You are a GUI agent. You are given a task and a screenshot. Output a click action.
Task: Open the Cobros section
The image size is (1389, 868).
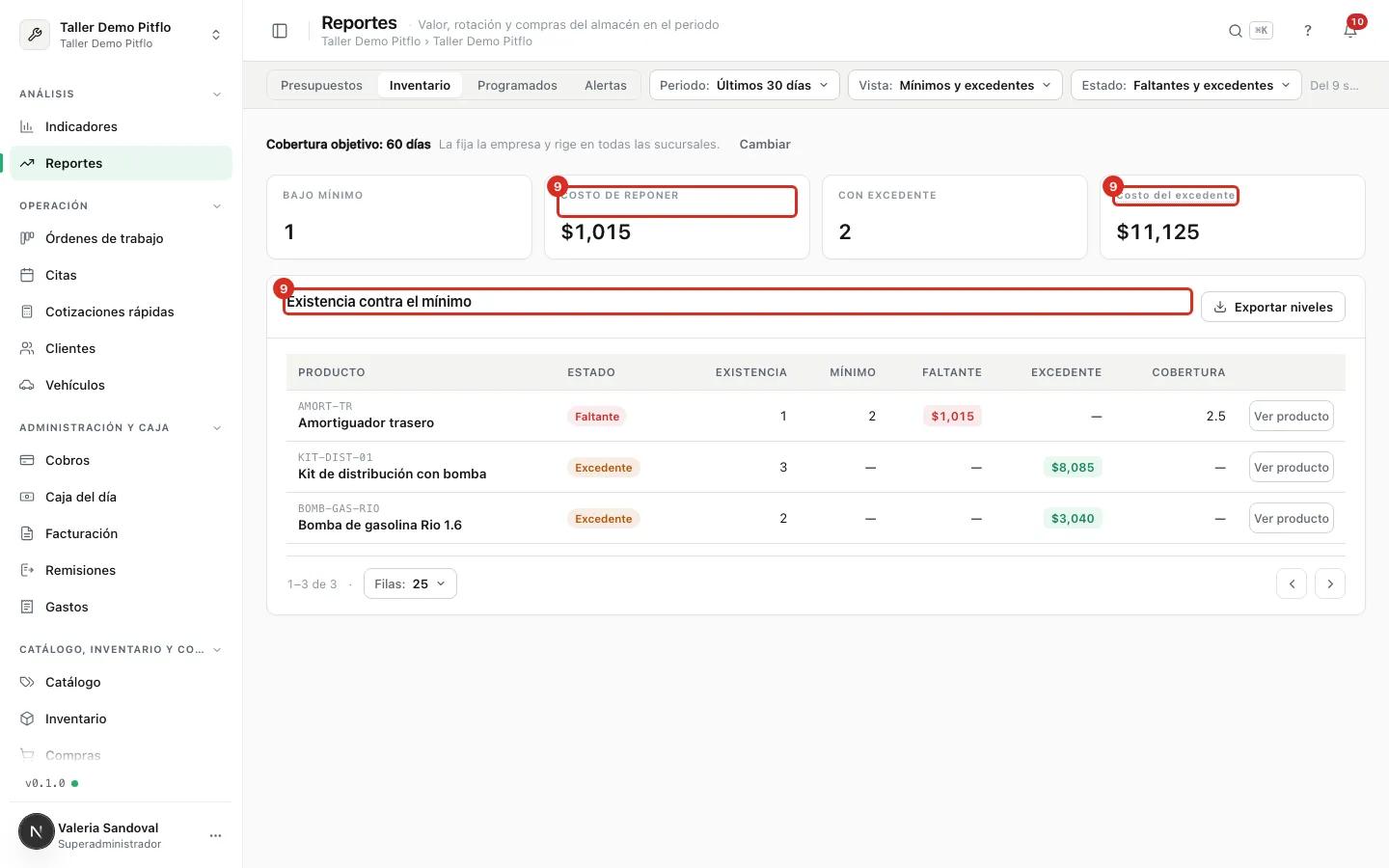click(121, 460)
